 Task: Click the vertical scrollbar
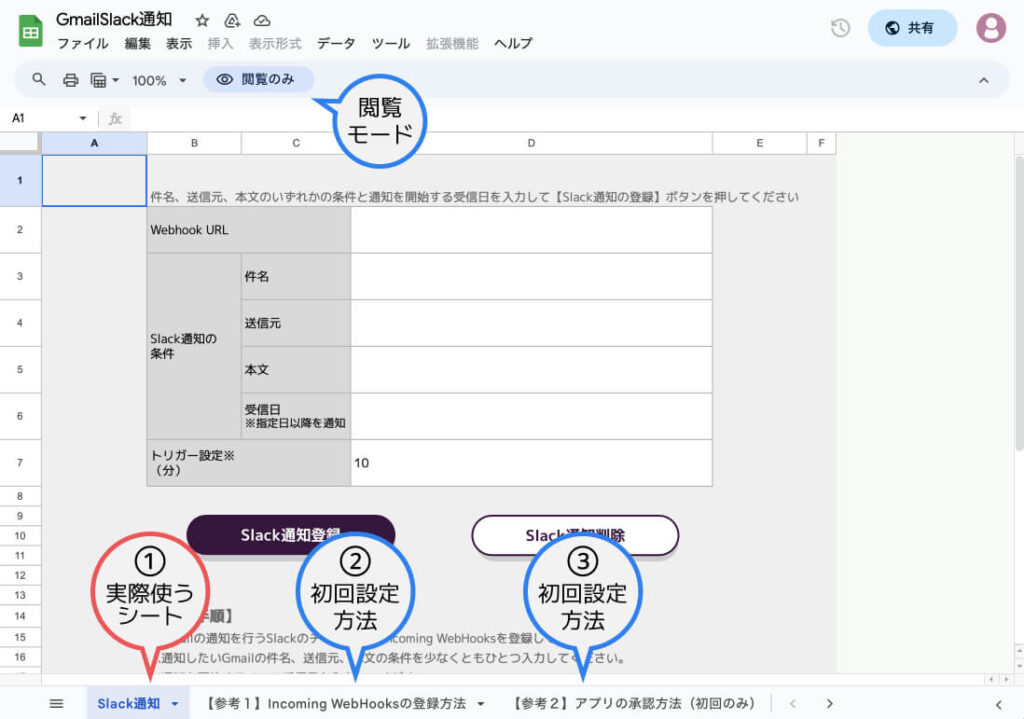(1019, 302)
